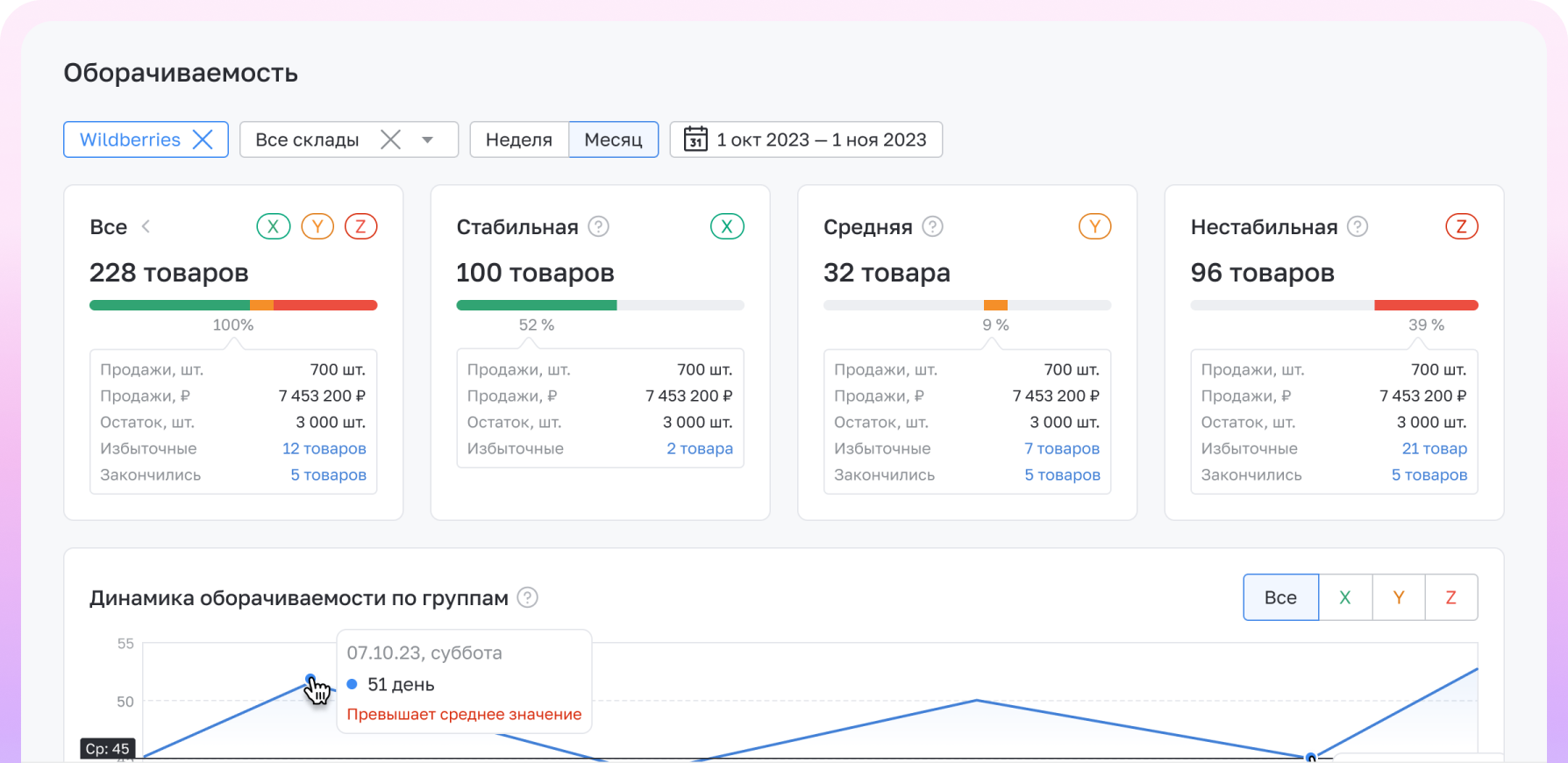Filter chart by the Z group
This screenshot has height=763, width=1568.
[1450, 597]
